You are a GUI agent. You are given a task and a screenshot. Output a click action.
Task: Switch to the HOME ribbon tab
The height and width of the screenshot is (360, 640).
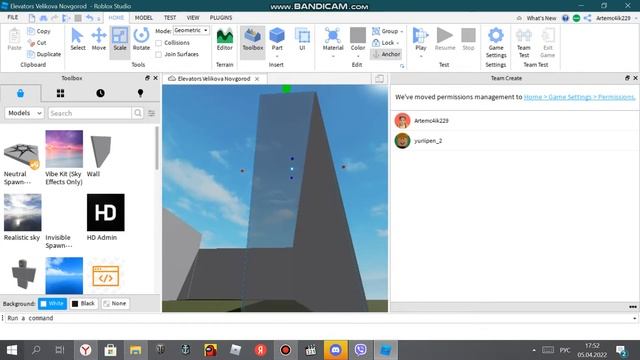pyautogui.click(x=116, y=18)
